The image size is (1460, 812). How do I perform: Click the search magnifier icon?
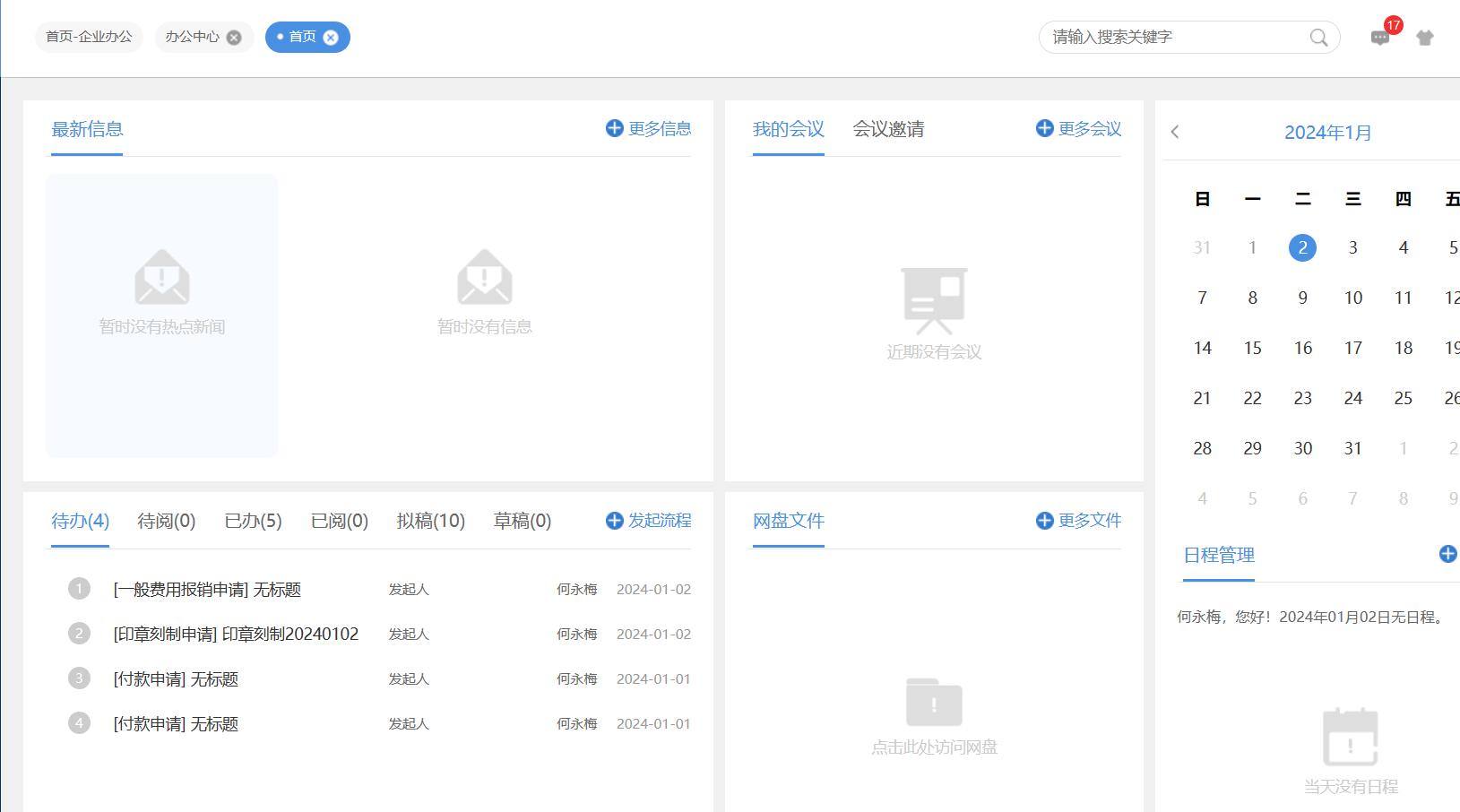[x=1317, y=38]
